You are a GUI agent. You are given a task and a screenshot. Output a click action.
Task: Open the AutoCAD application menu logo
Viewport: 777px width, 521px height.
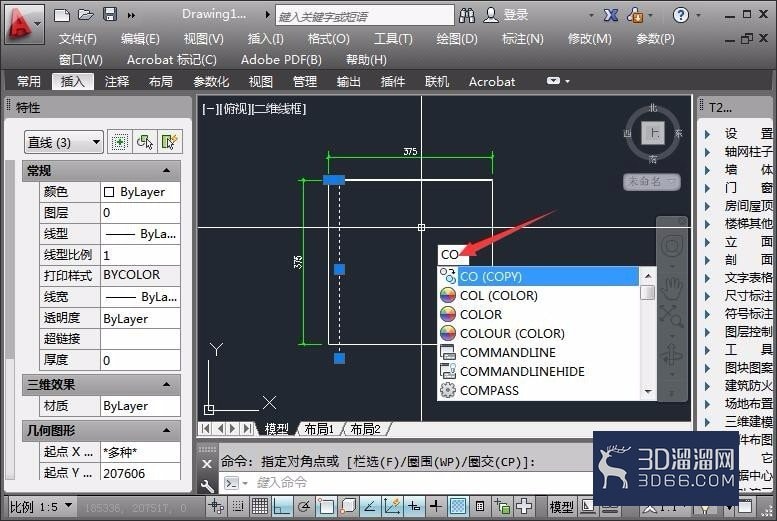[x=24, y=23]
